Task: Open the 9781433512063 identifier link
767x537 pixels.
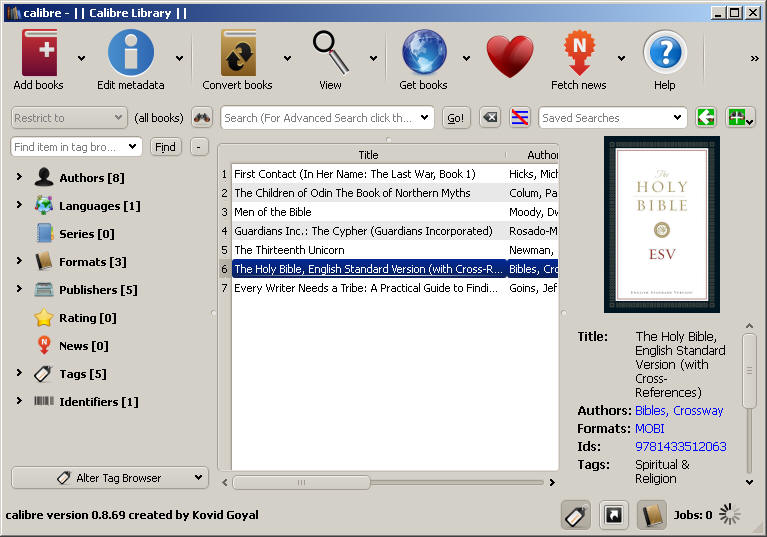Action: click(680, 447)
